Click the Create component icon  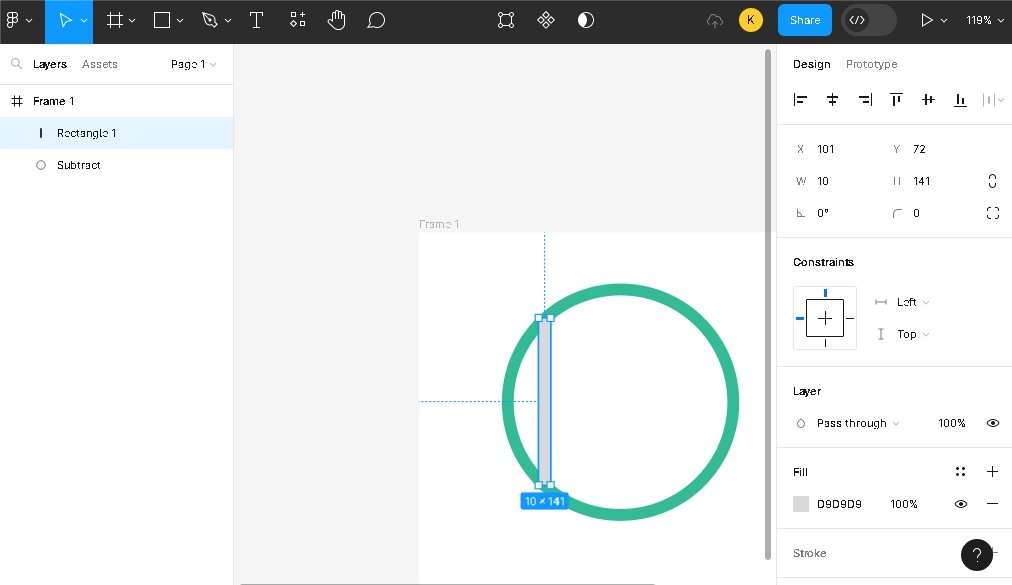click(x=546, y=20)
